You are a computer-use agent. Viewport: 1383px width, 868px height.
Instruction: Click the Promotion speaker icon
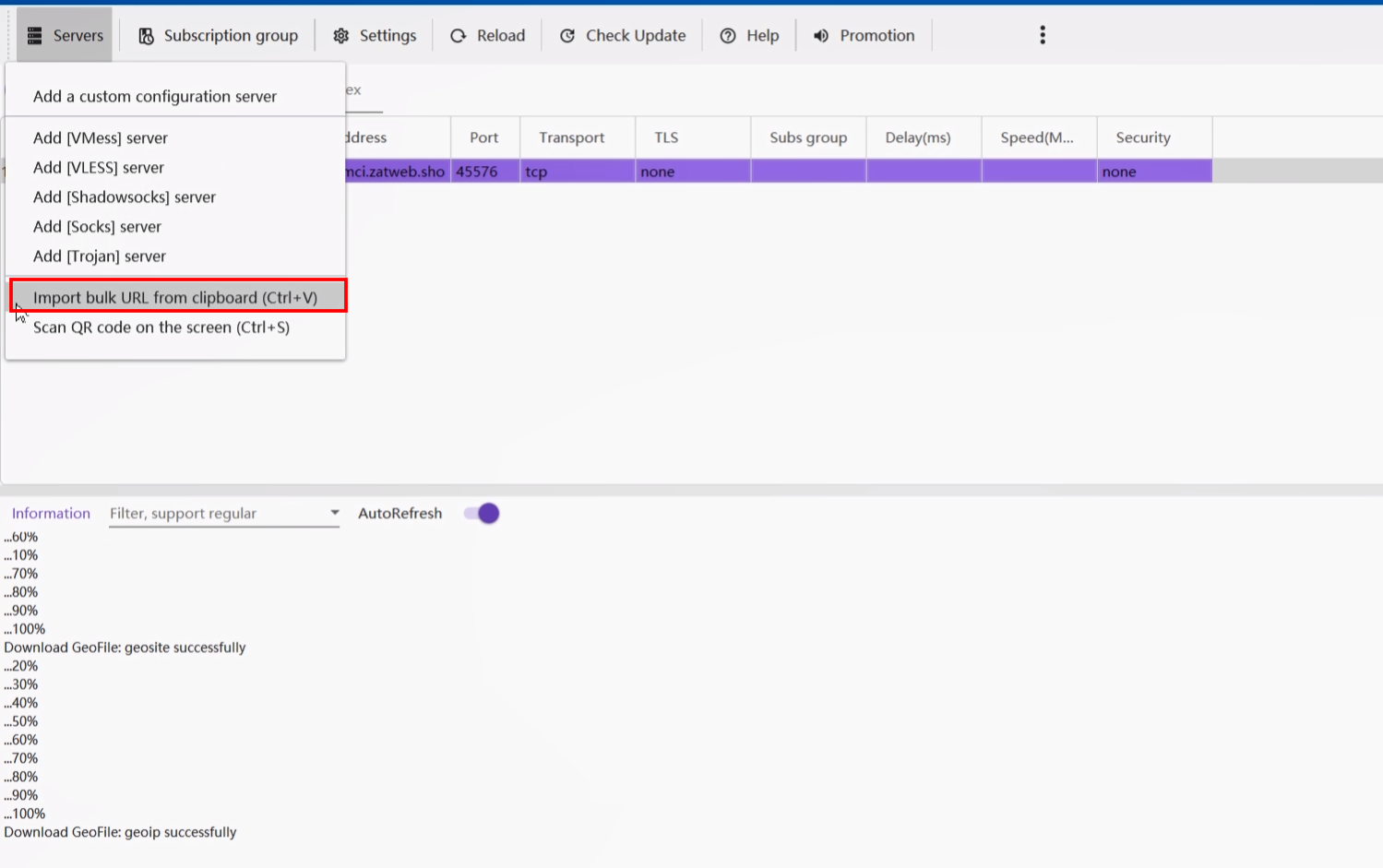pyautogui.click(x=821, y=36)
